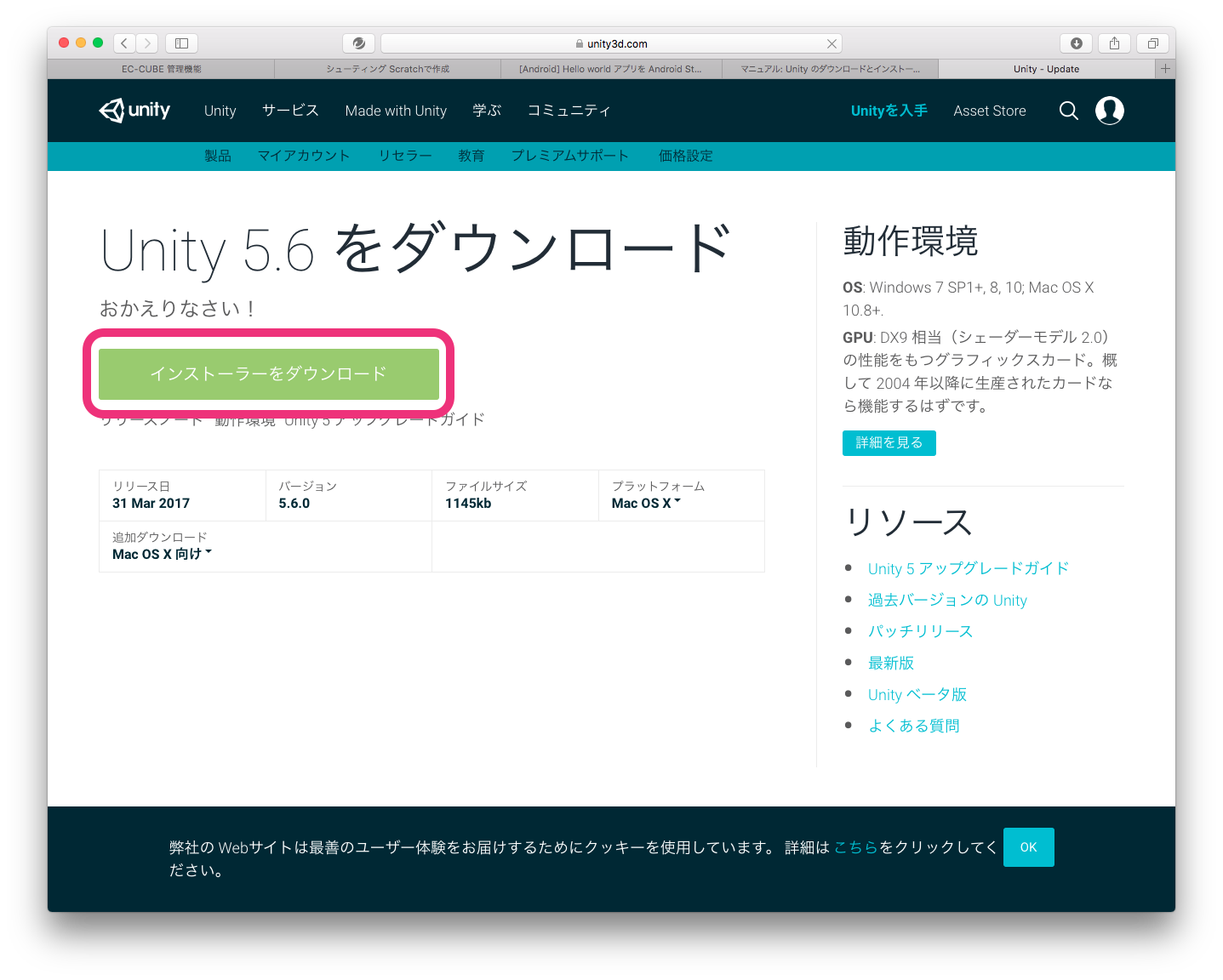
Task: Click the reader/extension icon left of the address bar
Action: (358, 43)
